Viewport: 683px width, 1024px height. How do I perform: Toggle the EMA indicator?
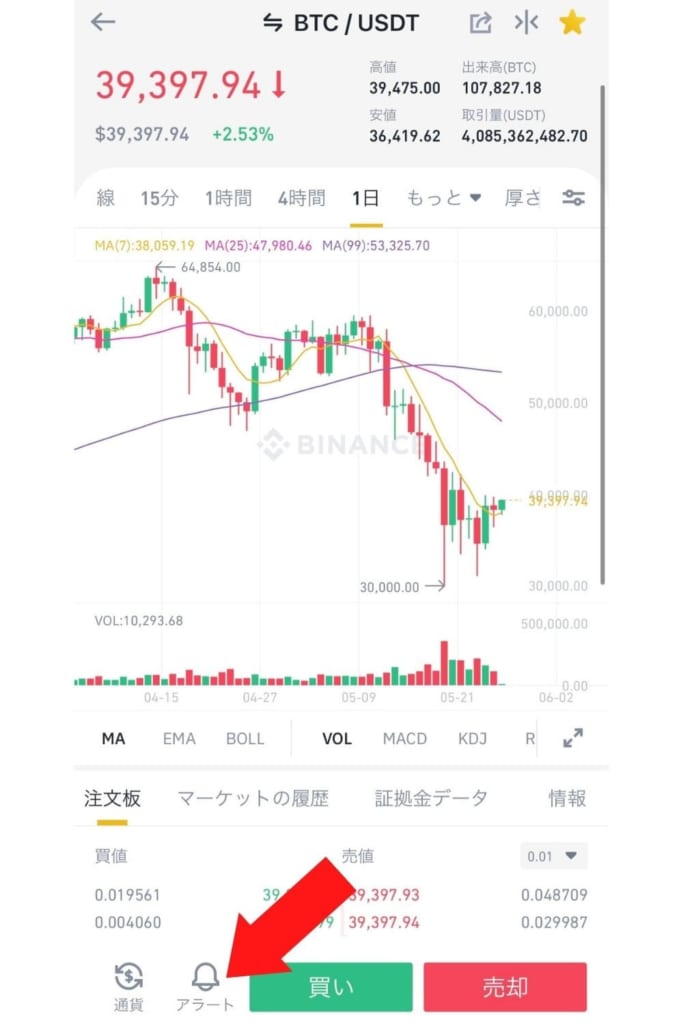point(179,739)
